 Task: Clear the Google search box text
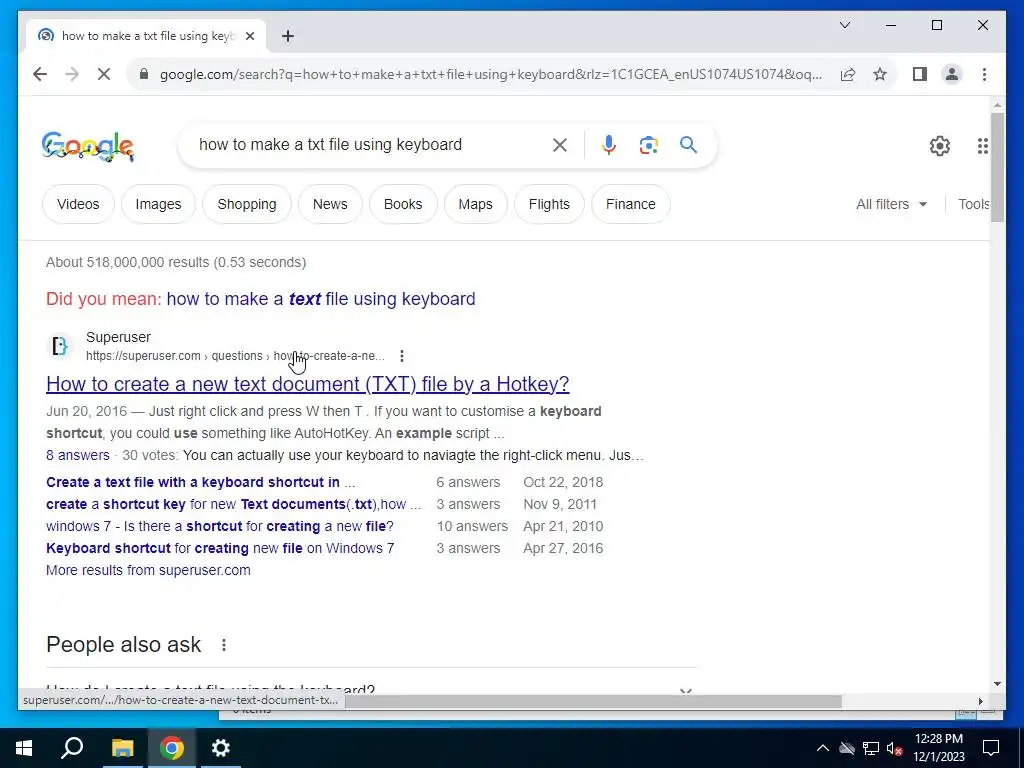coord(560,145)
